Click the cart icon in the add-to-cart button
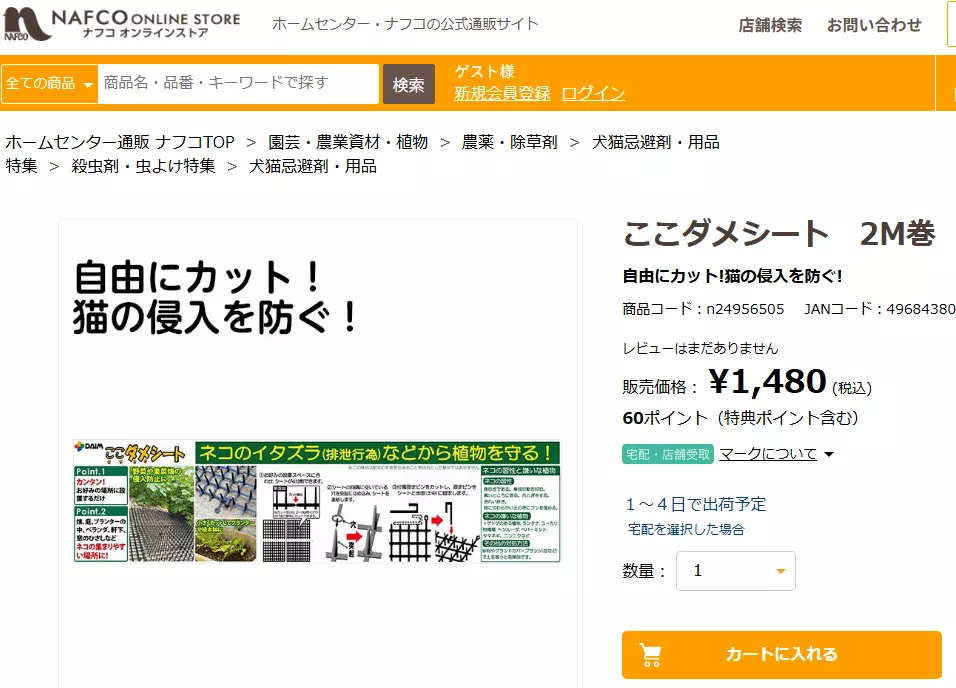The width and height of the screenshot is (956, 688). click(651, 655)
